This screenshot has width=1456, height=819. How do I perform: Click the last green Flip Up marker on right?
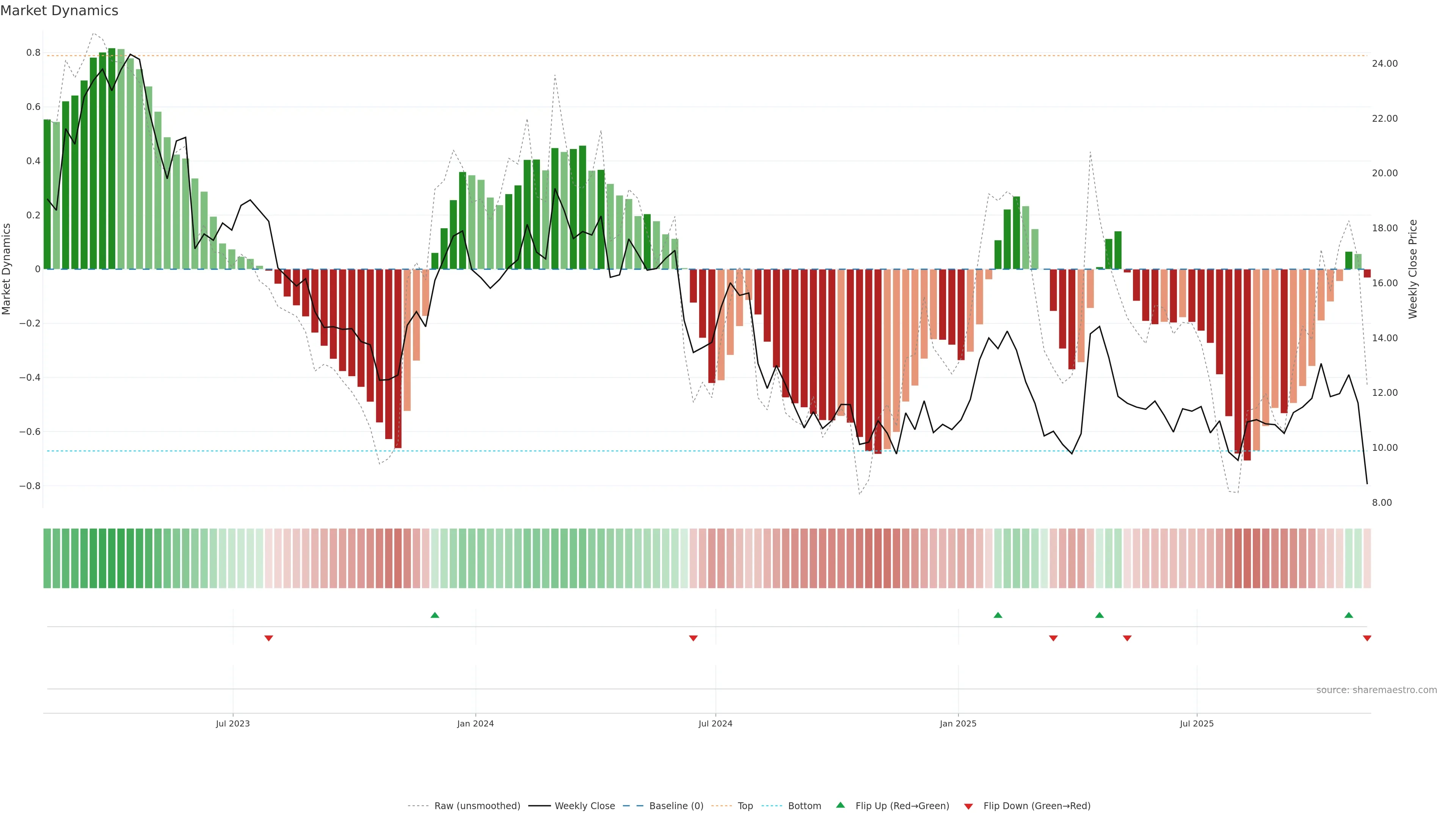[1349, 615]
